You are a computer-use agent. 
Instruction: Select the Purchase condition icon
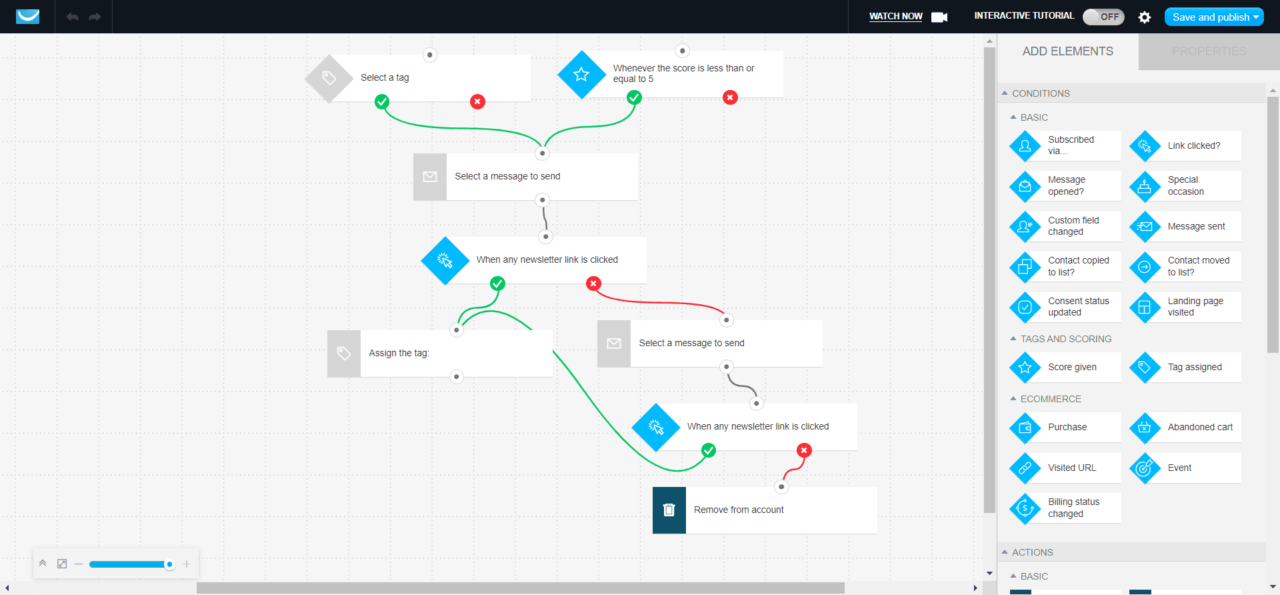(x=1025, y=427)
